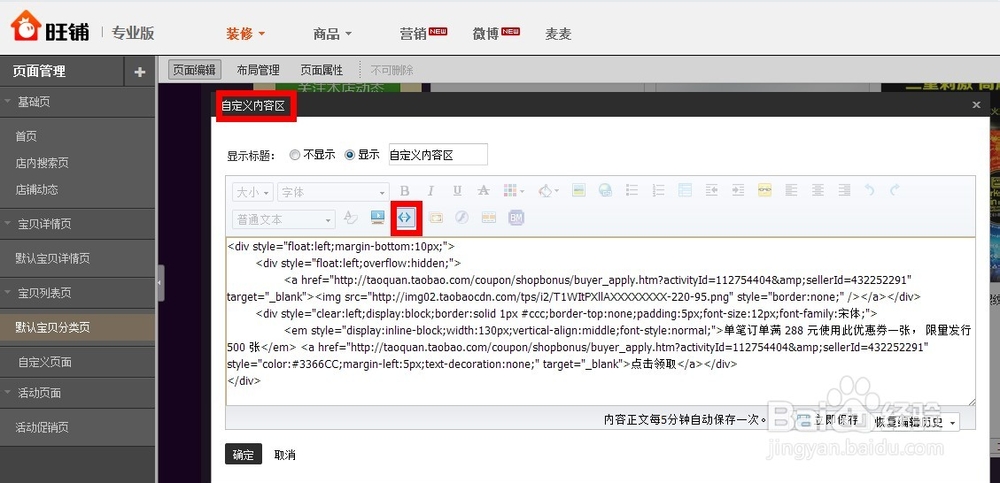Apply underline formatting in the editor
Screen dimensions: 1000x483
click(x=457, y=190)
